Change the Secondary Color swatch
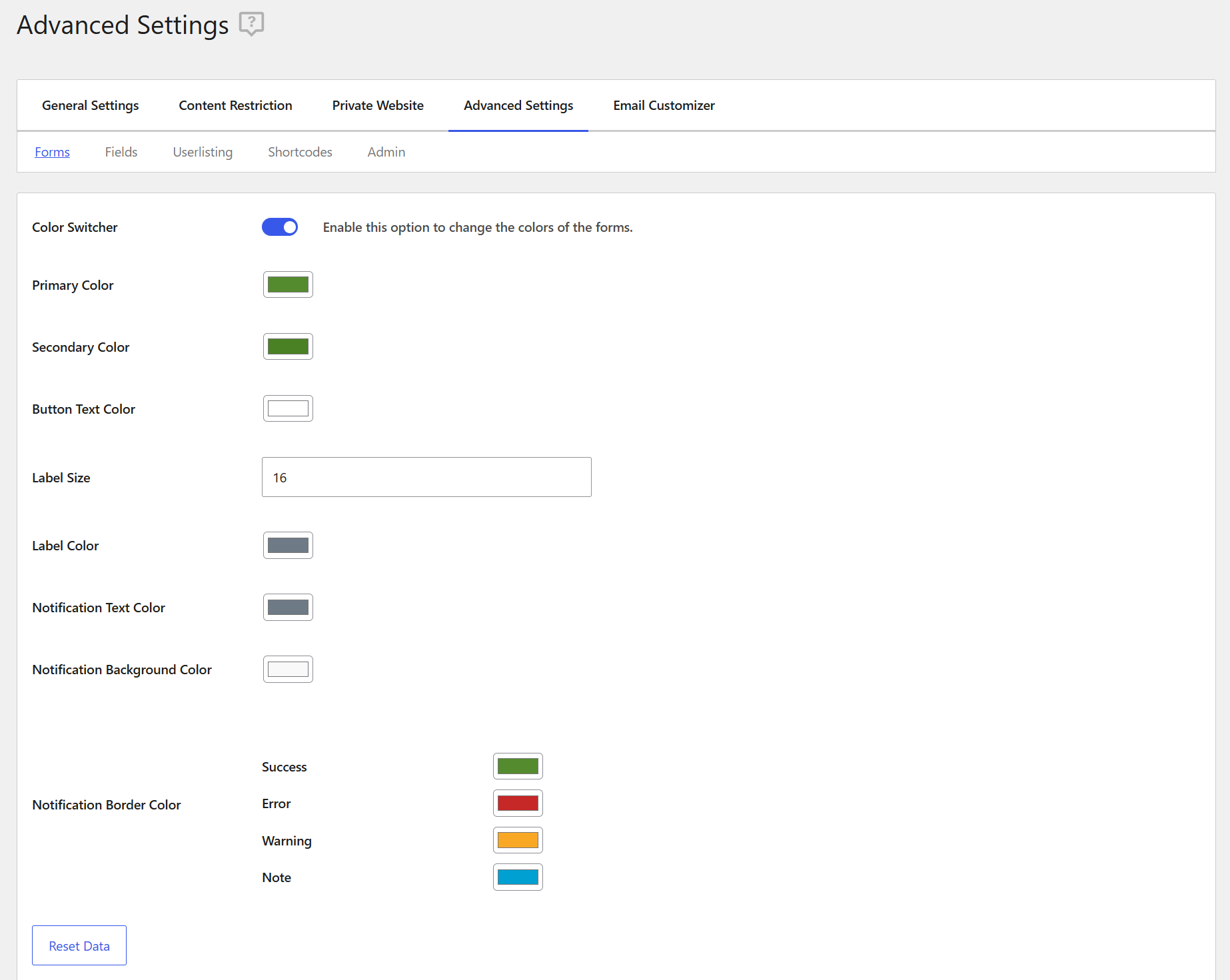1230x980 pixels. [x=287, y=346]
